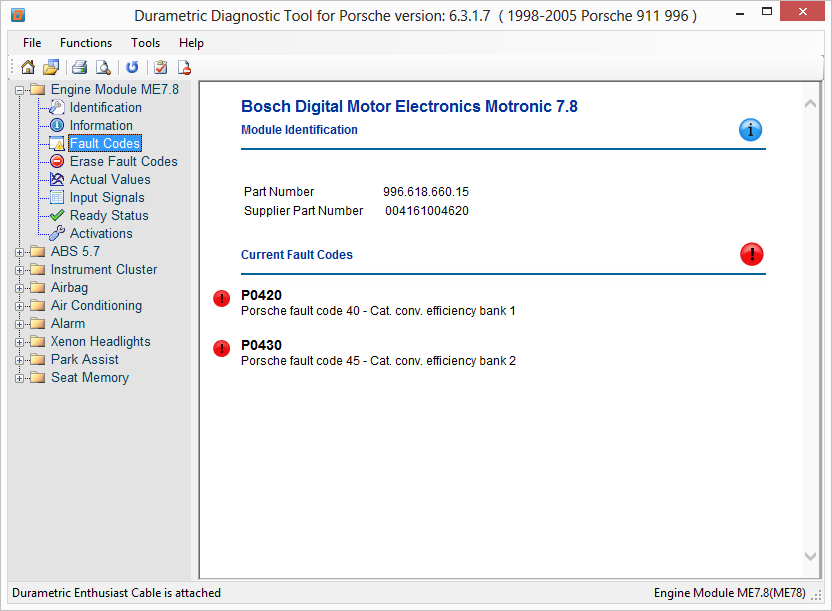
Task: Click 'Durametric Enthusiast Cable is attached' status text
Action: pos(116,593)
